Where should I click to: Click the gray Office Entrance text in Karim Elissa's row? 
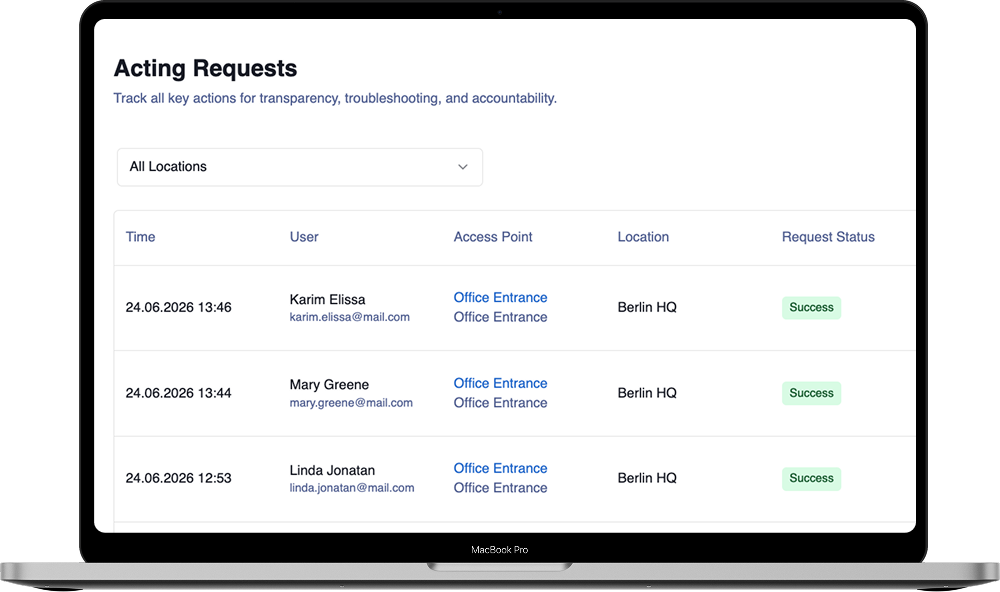(x=501, y=317)
